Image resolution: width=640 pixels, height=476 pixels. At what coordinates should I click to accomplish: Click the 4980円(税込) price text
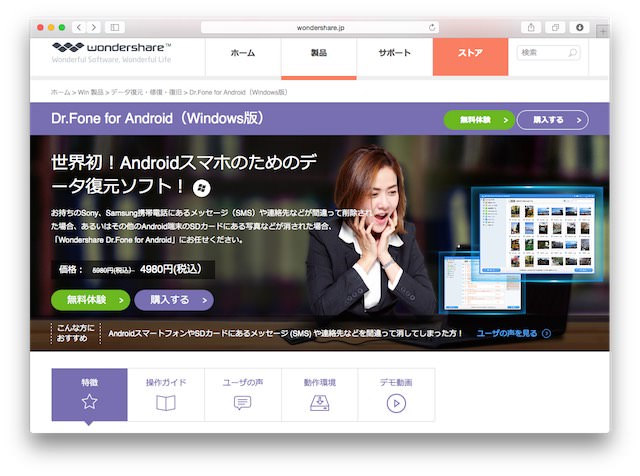(x=171, y=269)
